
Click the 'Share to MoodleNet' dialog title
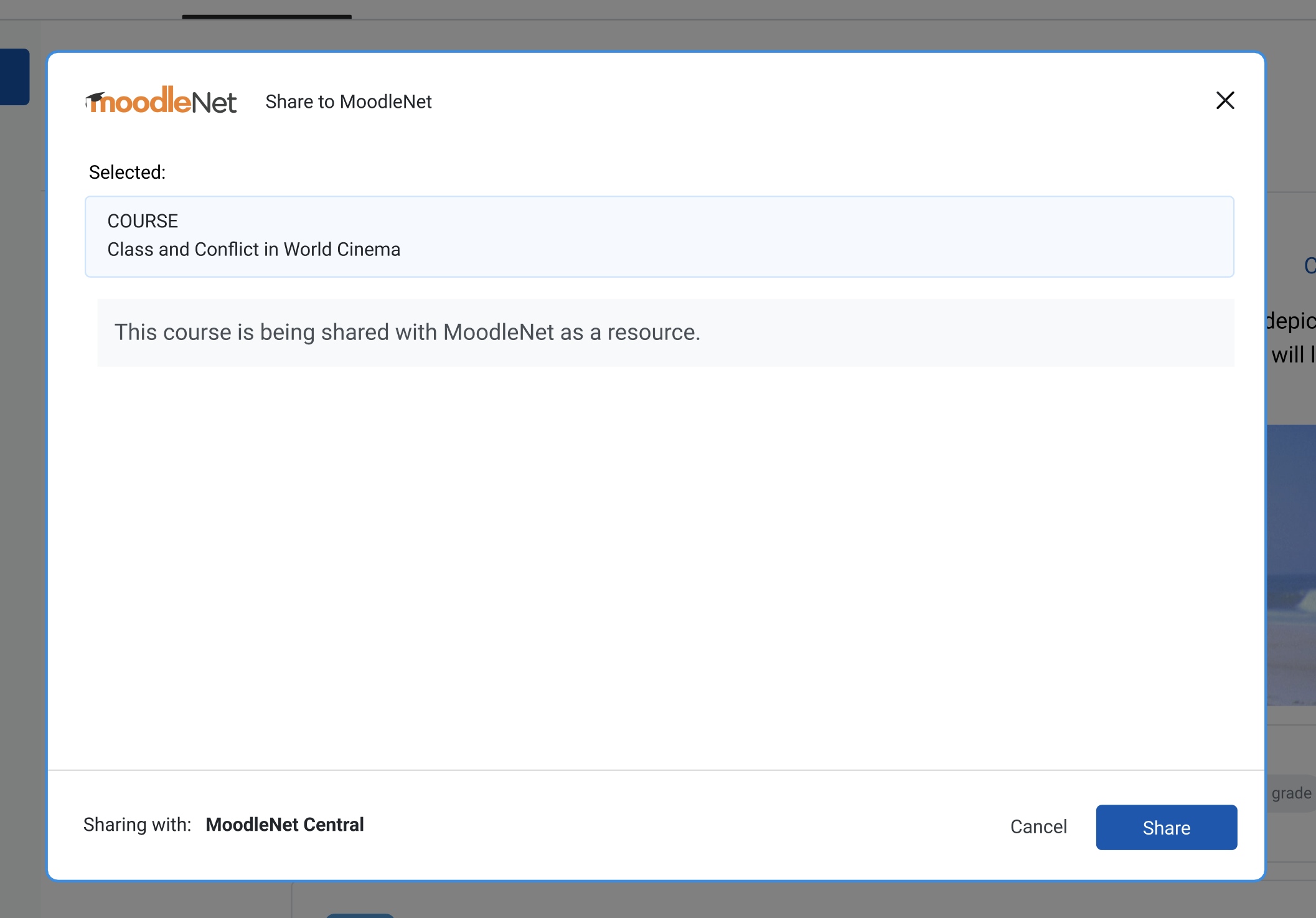pos(349,102)
